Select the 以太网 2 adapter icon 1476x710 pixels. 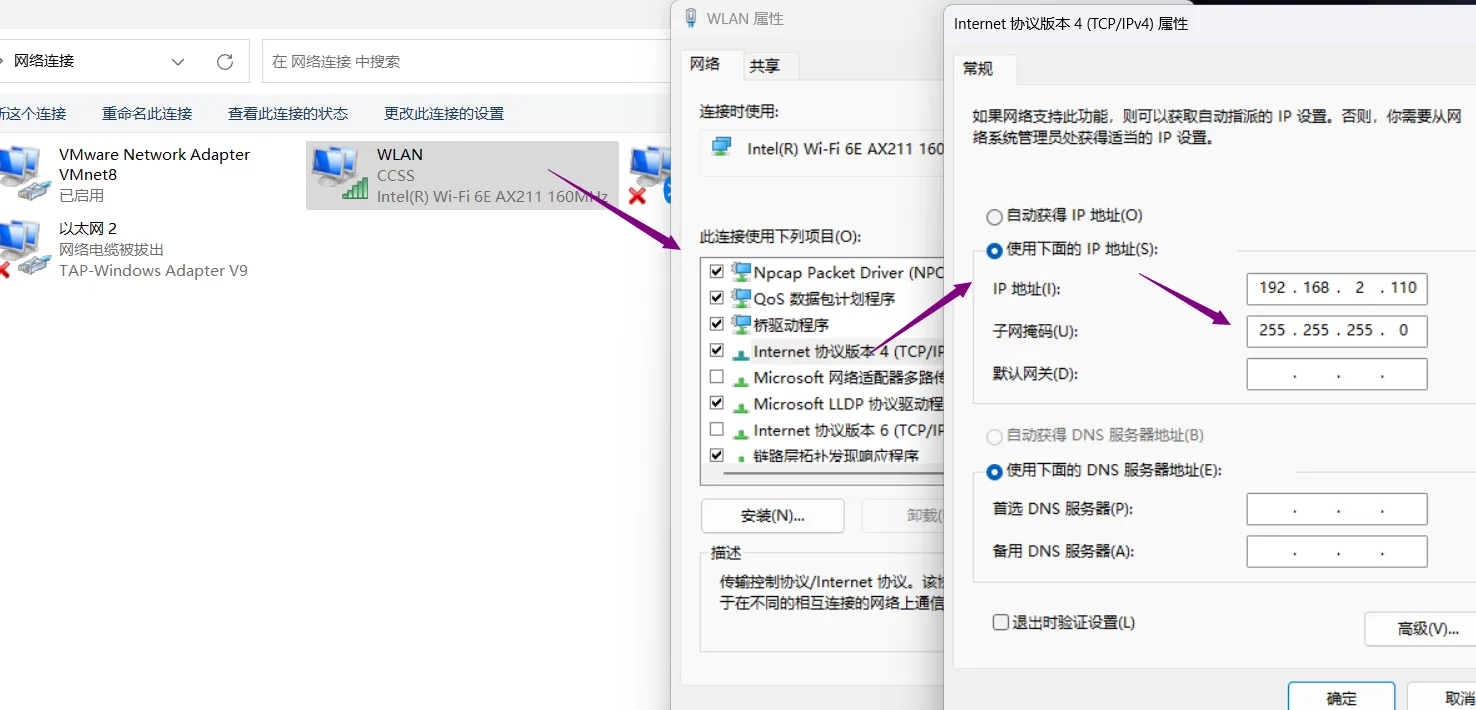pyautogui.click(x=22, y=249)
